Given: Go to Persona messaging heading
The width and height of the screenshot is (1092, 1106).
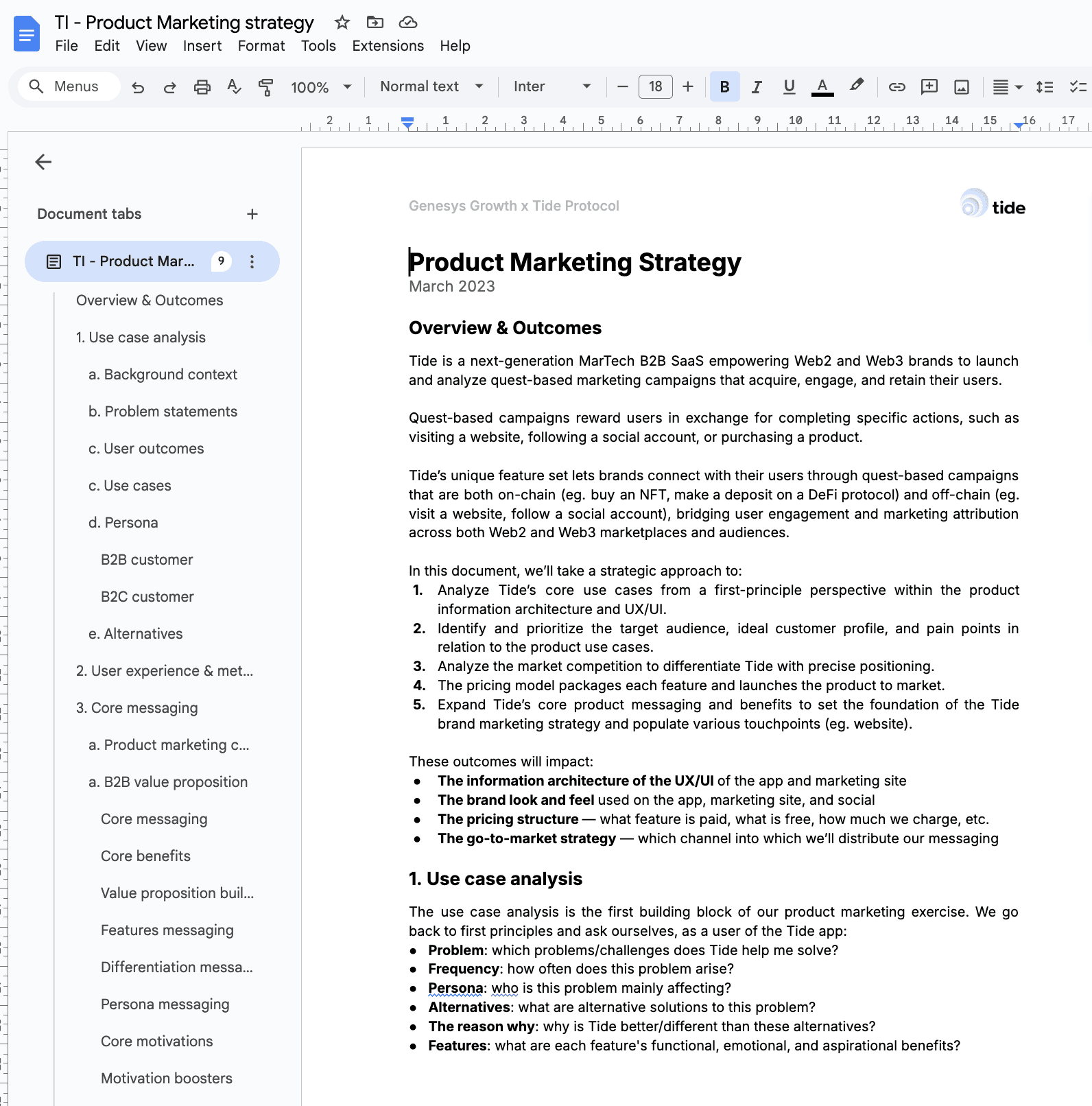Looking at the screenshot, I should click(x=165, y=1004).
